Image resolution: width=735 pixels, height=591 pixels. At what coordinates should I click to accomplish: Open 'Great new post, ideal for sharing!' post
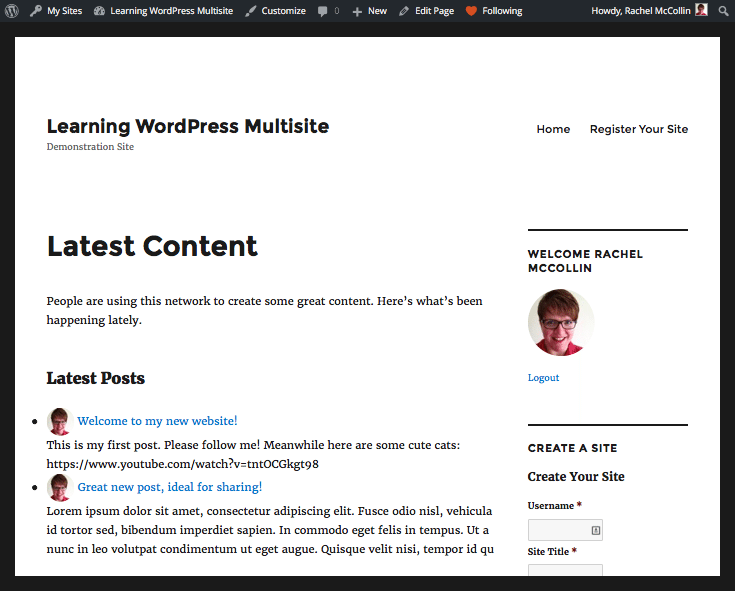[x=170, y=487]
